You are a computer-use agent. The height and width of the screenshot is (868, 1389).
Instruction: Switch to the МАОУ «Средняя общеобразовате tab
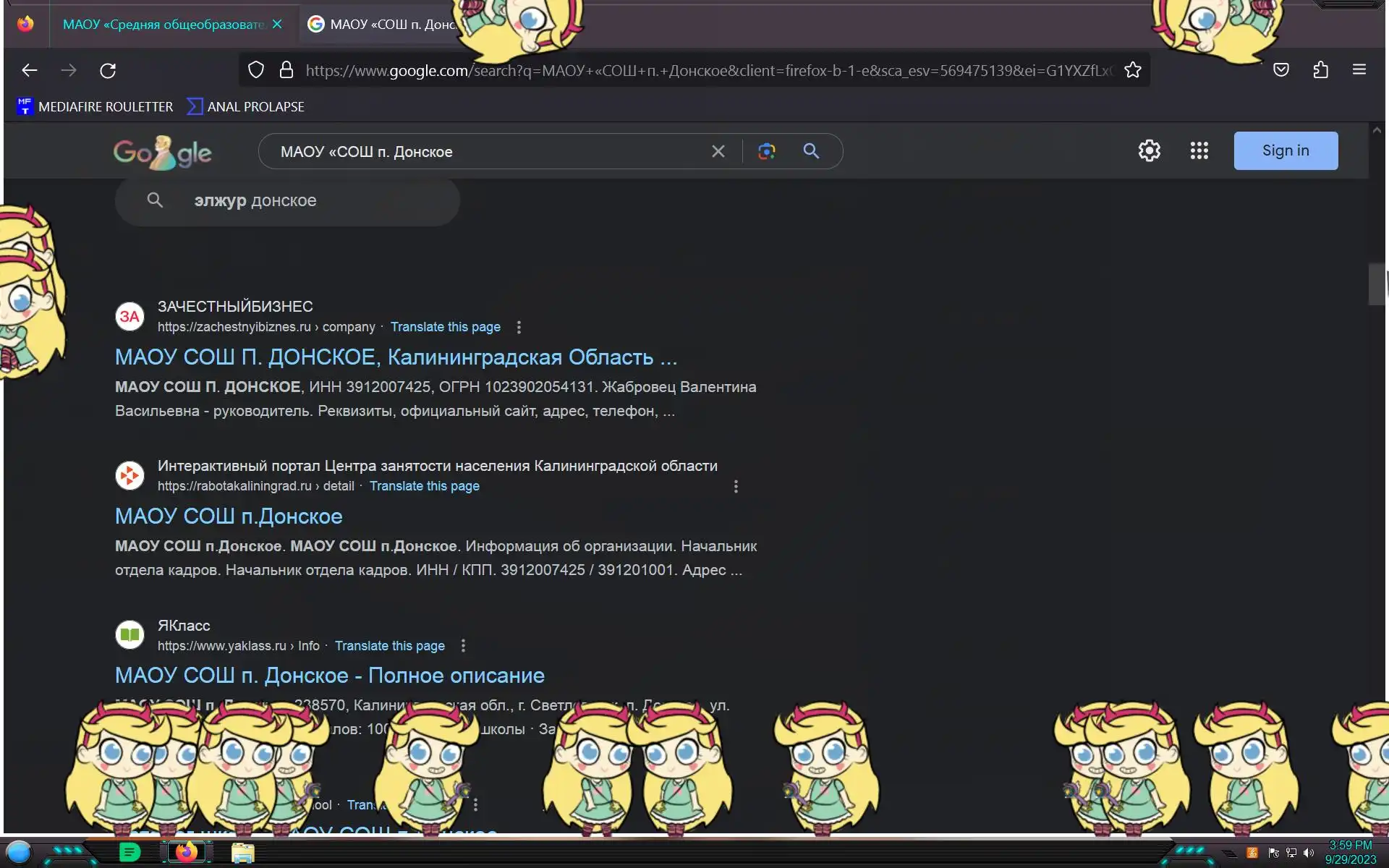point(163,25)
